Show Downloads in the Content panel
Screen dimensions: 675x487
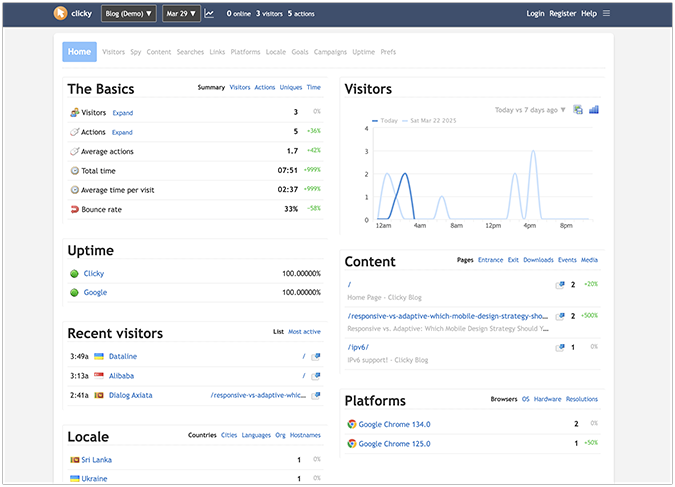538,260
